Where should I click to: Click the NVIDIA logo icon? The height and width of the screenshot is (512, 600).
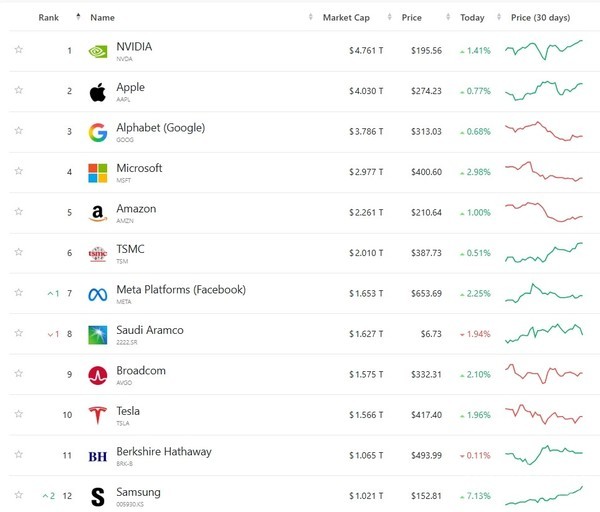coord(97,51)
